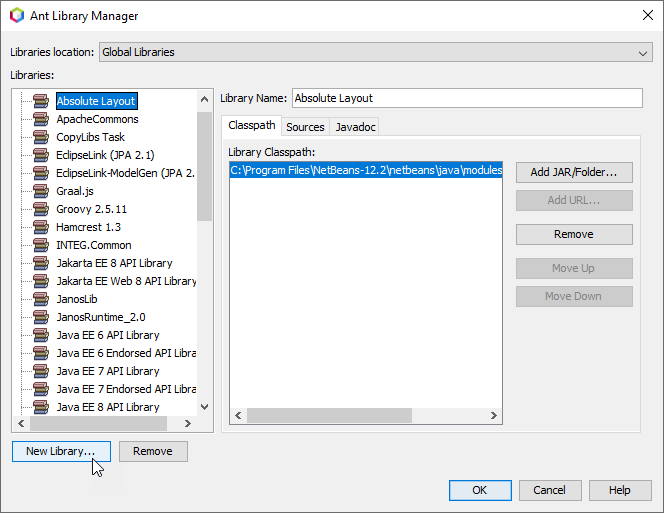Click libraries list scroll right arrow
The height and width of the screenshot is (513, 664).
(188, 423)
